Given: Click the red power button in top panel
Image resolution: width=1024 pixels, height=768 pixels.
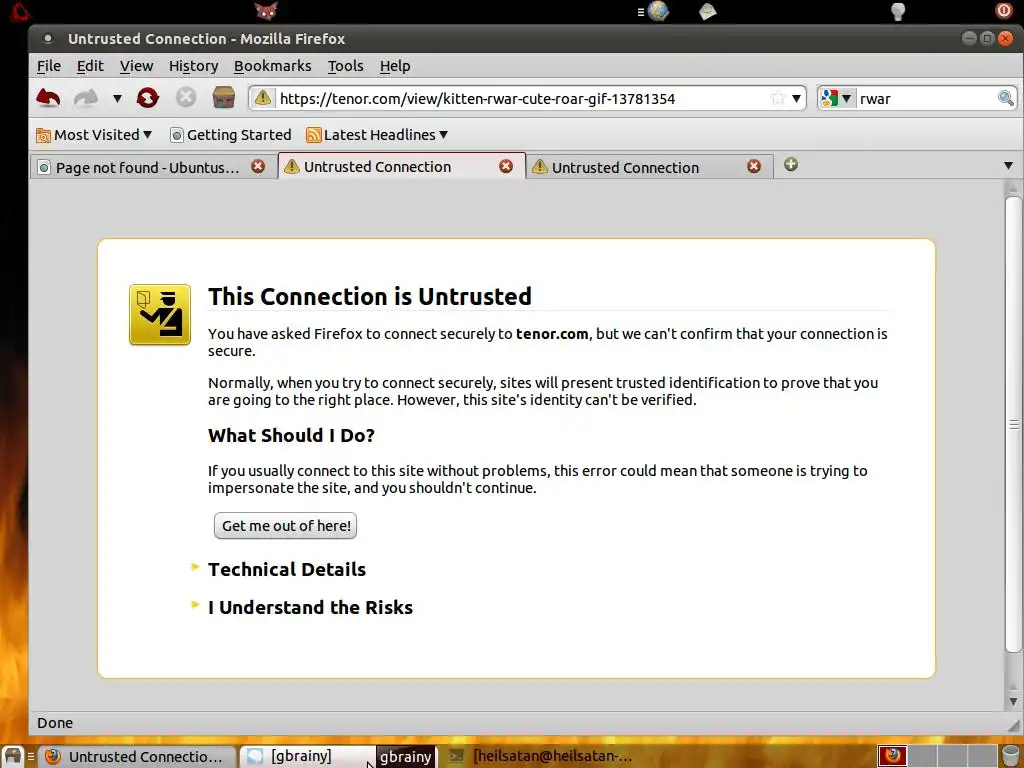Looking at the screenshot, I should click(x=1003, y=10).
